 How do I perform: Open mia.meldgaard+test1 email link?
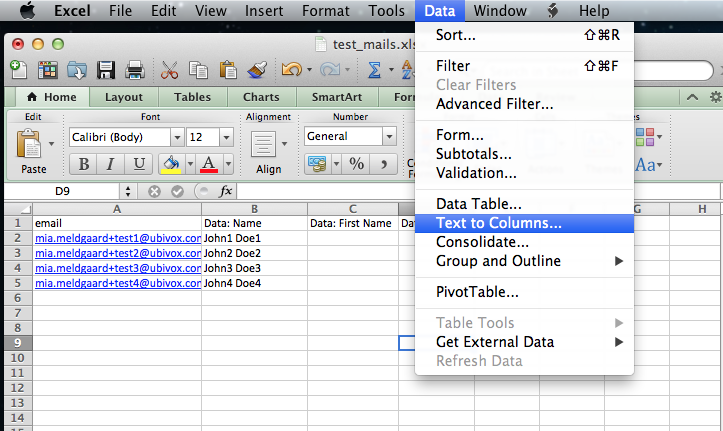118,238
